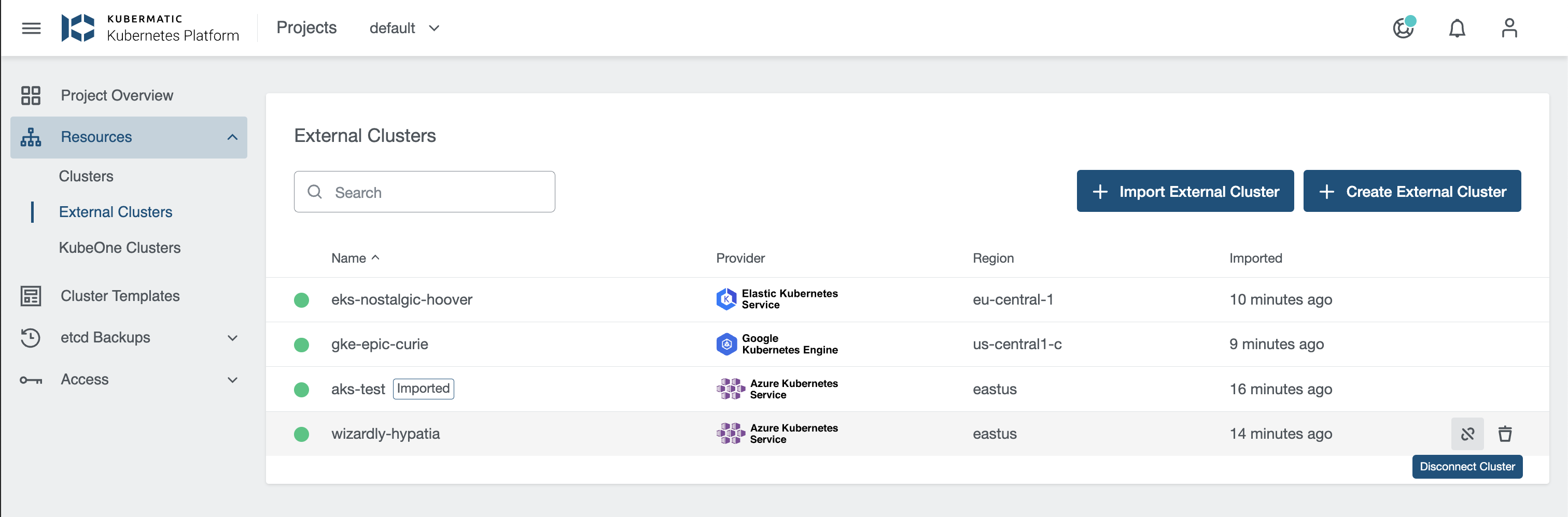Toggle the Name column sort order
Image resolution: width=1568 pixels, height=517 pixels.
pos(356,257)
